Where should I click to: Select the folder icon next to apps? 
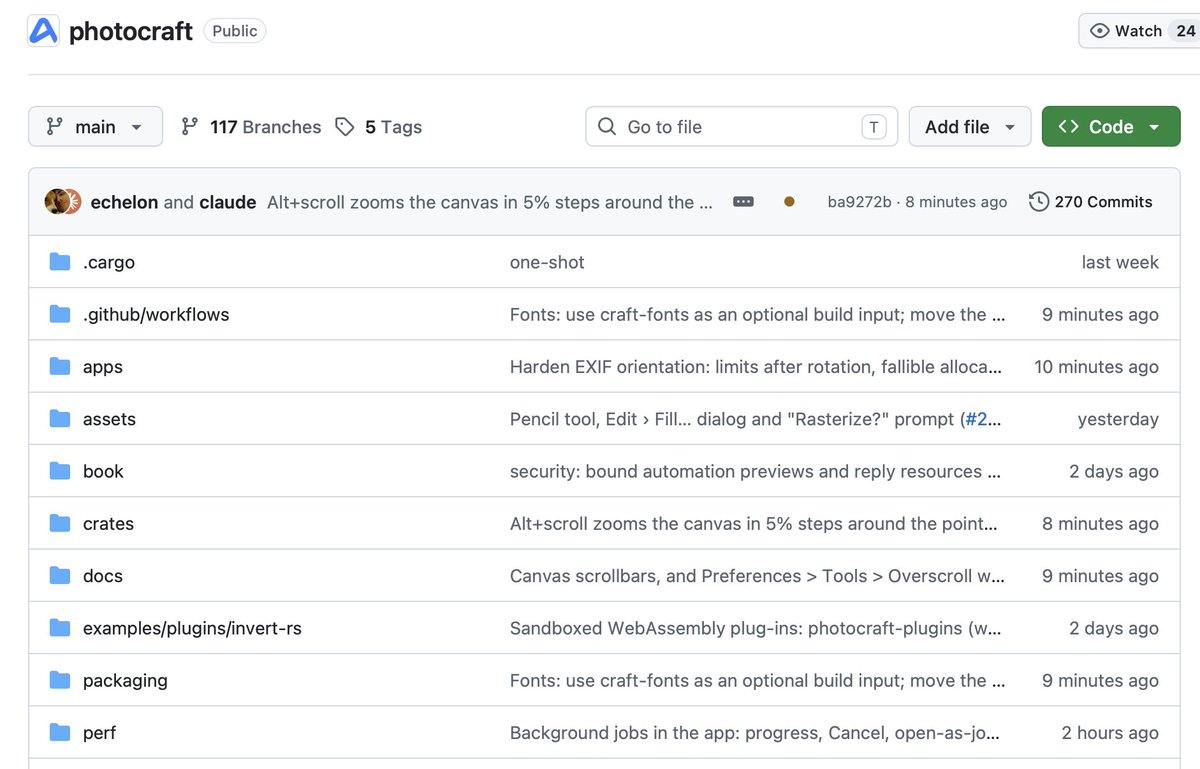tap(60, 367)
